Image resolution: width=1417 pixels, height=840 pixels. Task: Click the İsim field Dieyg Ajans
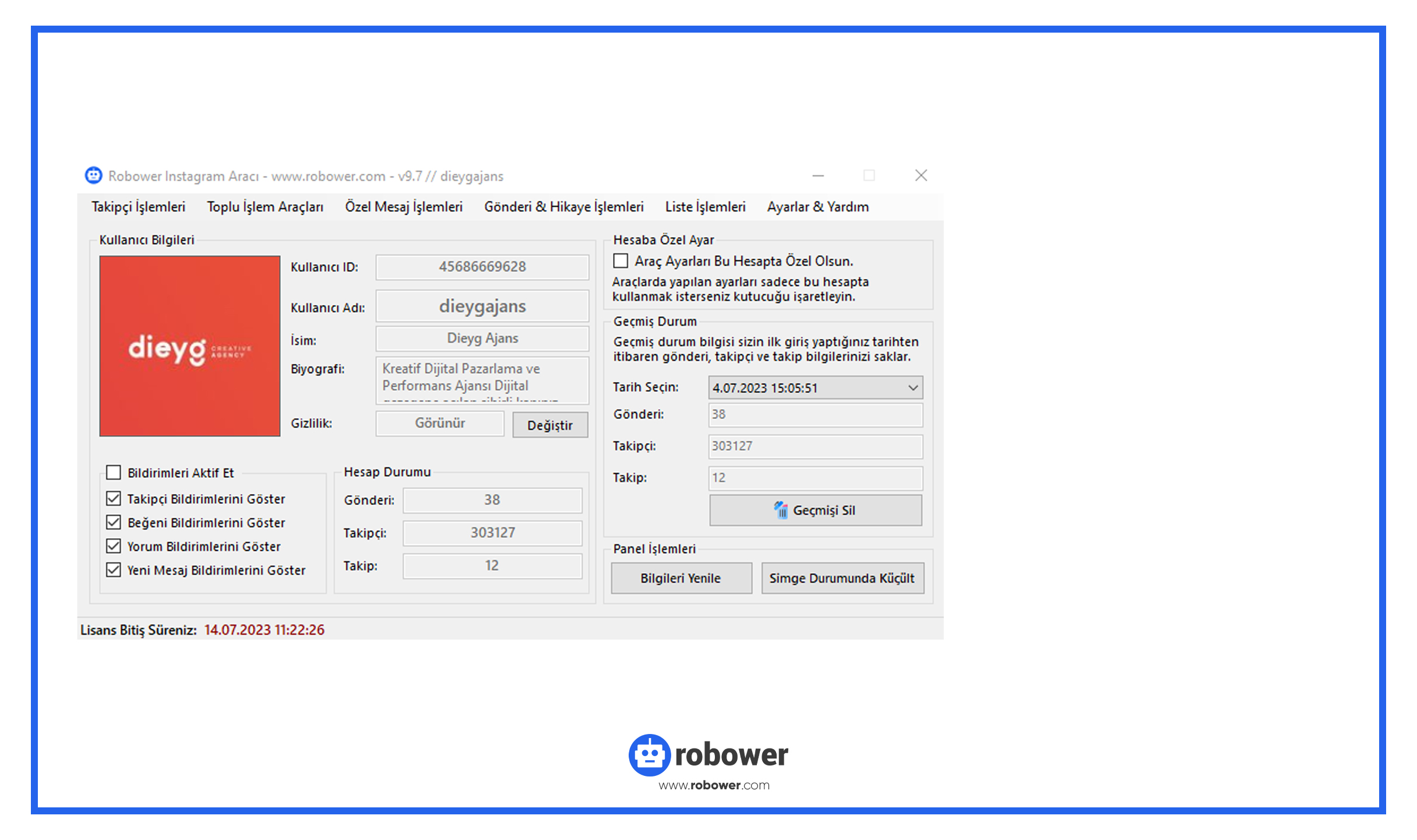[482, 338]
